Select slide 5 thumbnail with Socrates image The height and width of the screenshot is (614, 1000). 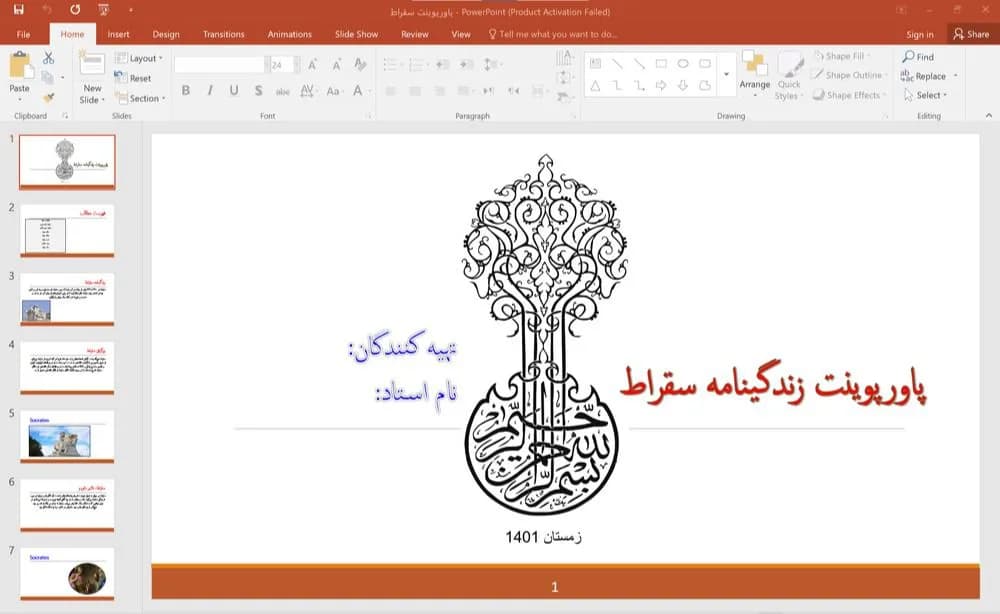[67, 437]
